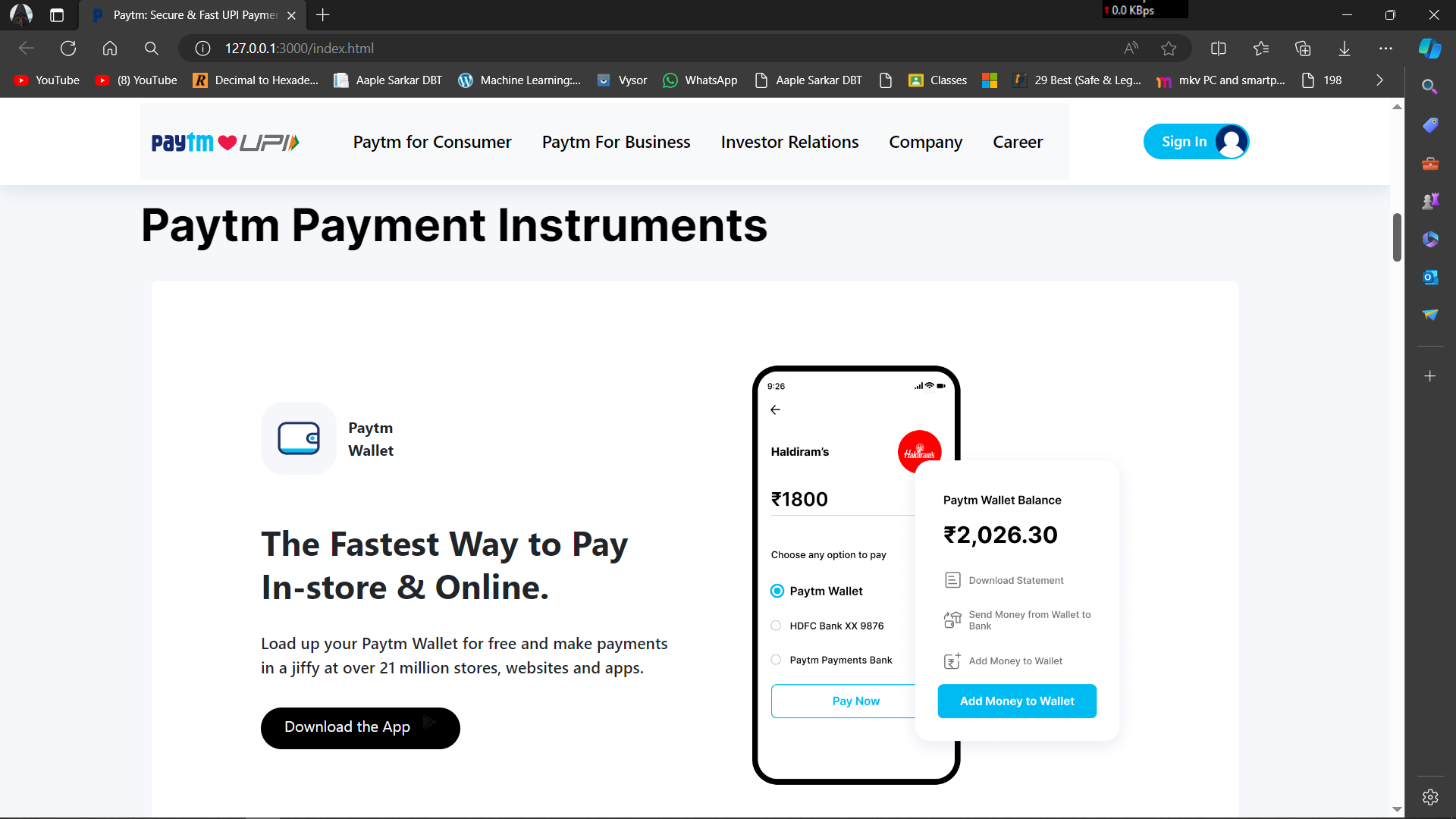This screenshot has width=1456, height=819.
Task: Open Copilot icon in top right
Action: (x=1429, y=49)
